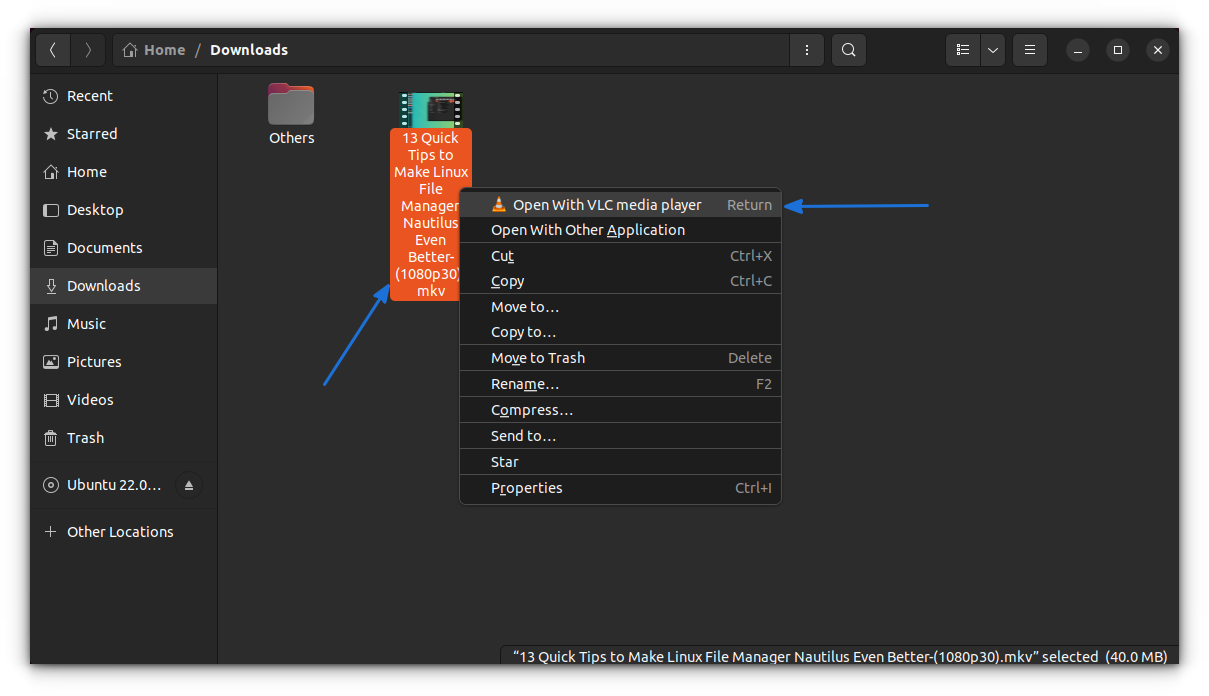Viewport: 1209px width, 696px height.
Task: Select the mkv video file thumbnail
Action: point(431,108)
